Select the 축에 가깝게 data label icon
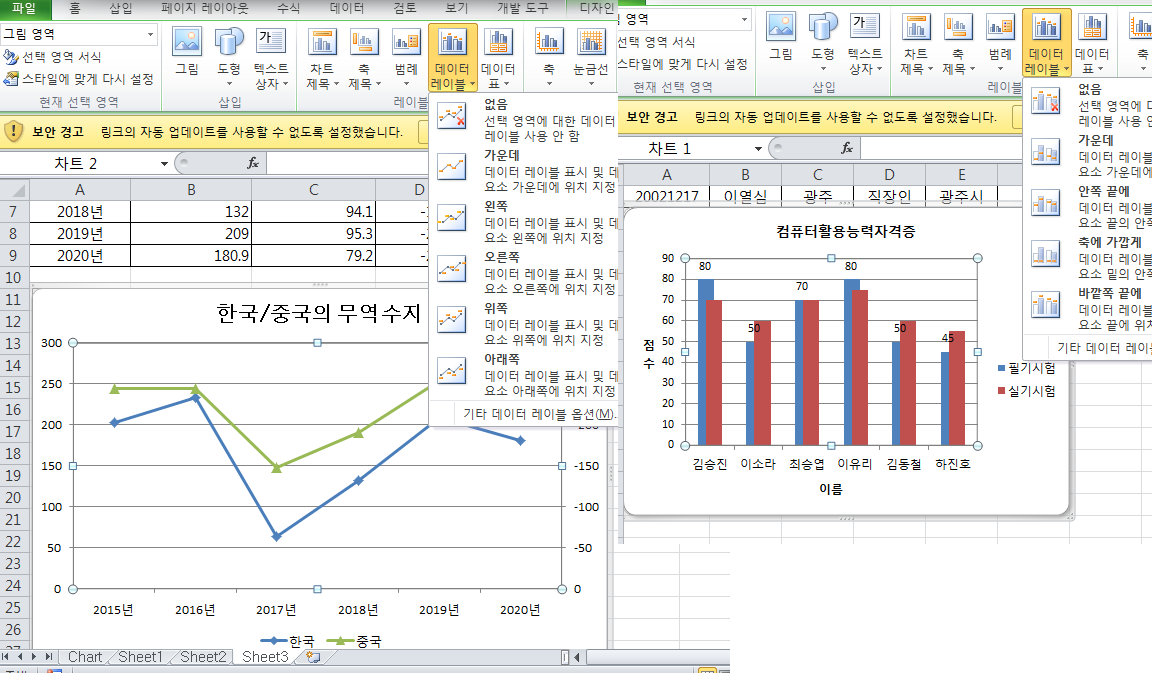 coord(1046,253)
